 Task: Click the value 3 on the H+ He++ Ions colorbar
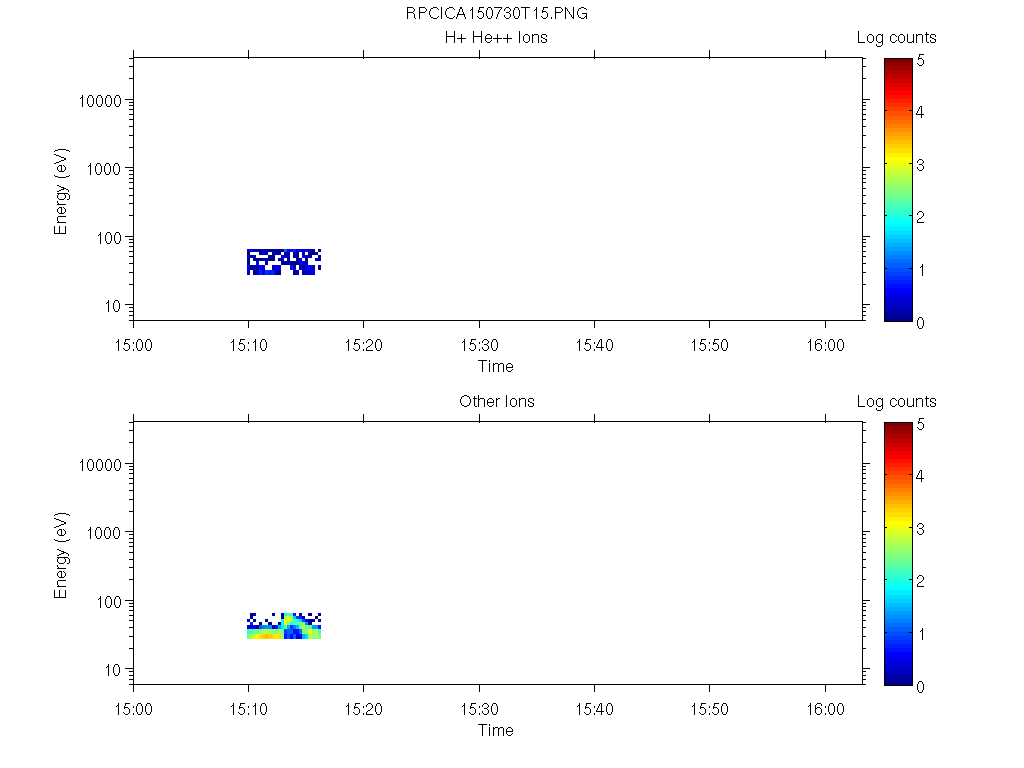point(920,165)
